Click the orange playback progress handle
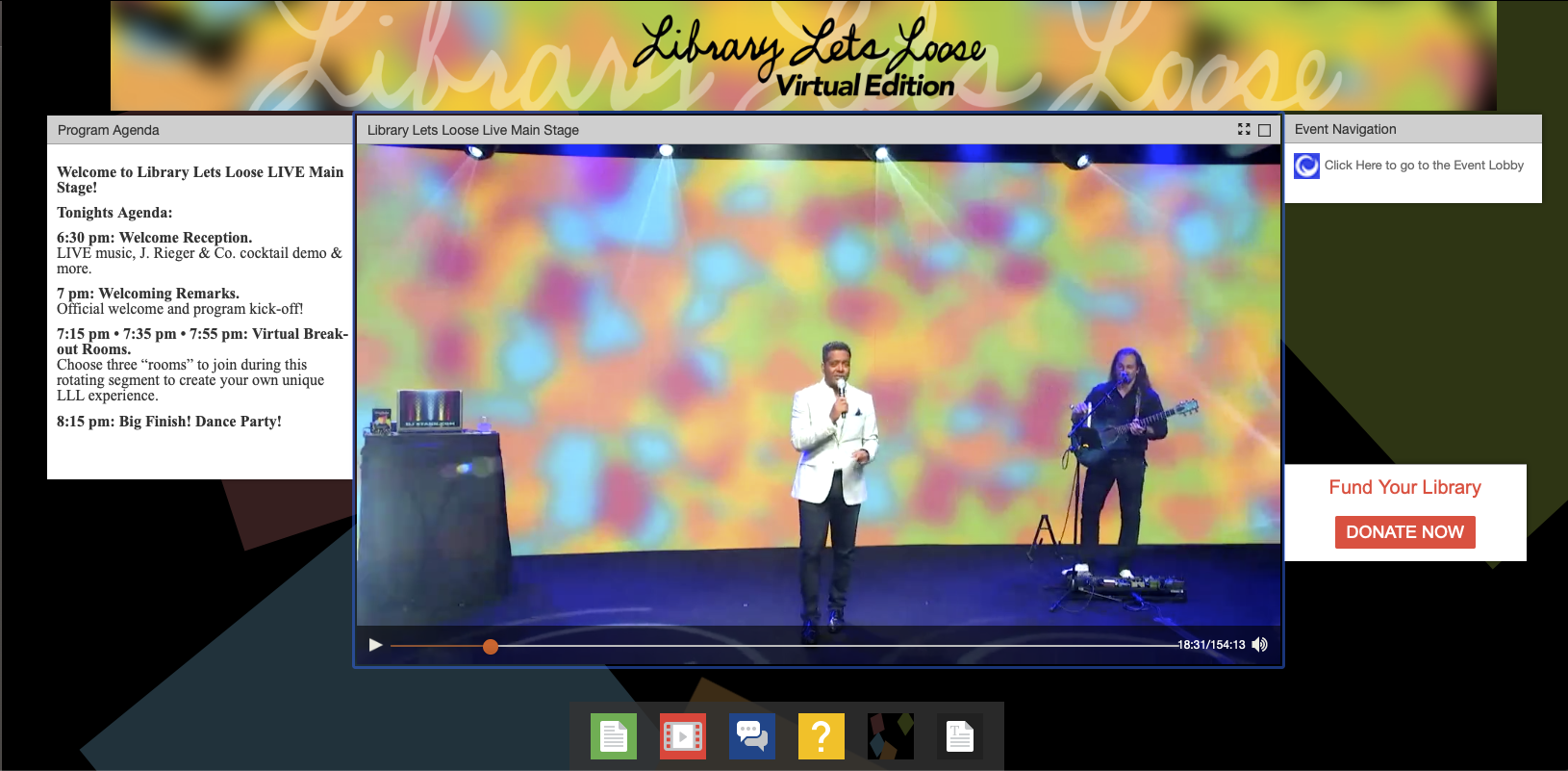1568x771 pixels. tap(491, 647)
